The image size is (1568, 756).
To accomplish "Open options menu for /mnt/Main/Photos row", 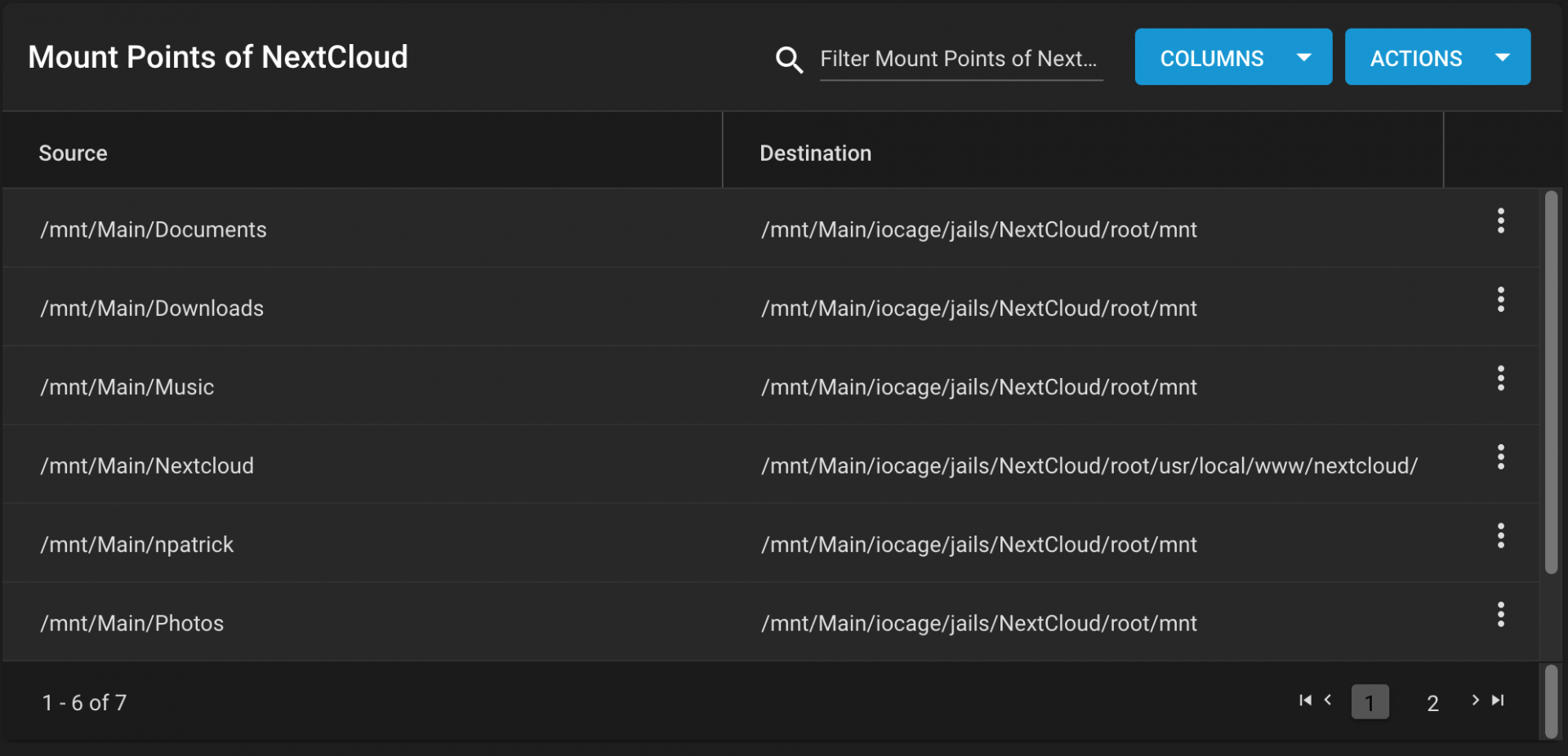I will pos(1500,614).
